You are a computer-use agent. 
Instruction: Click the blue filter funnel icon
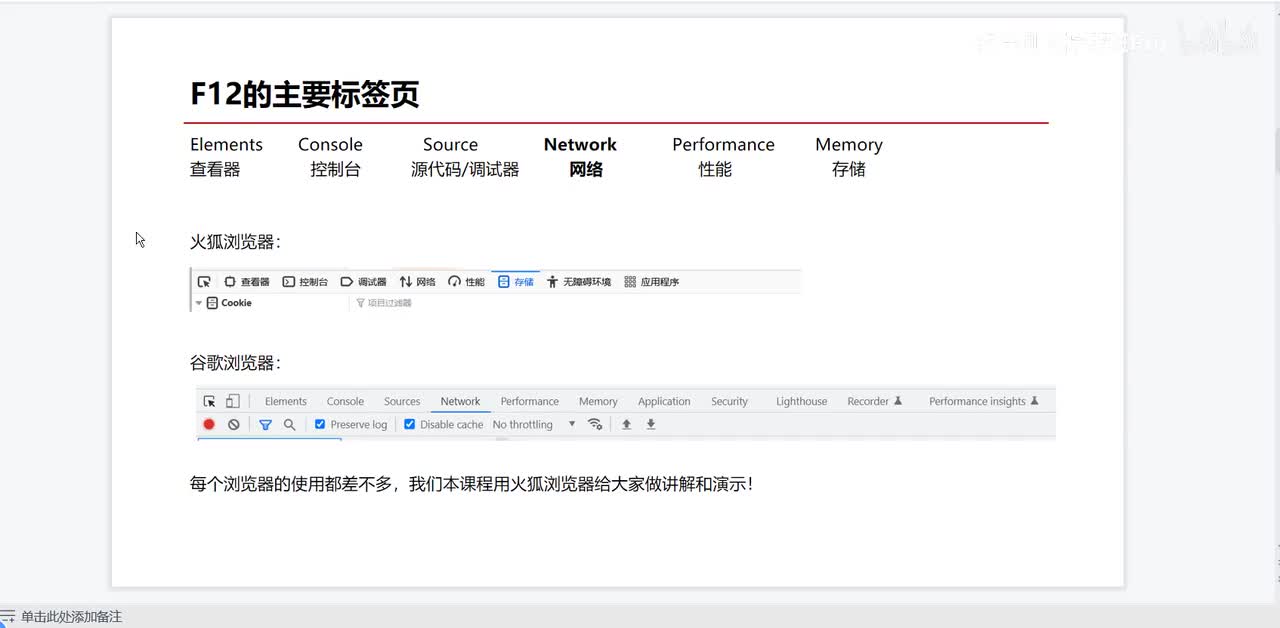pos(265,424)
